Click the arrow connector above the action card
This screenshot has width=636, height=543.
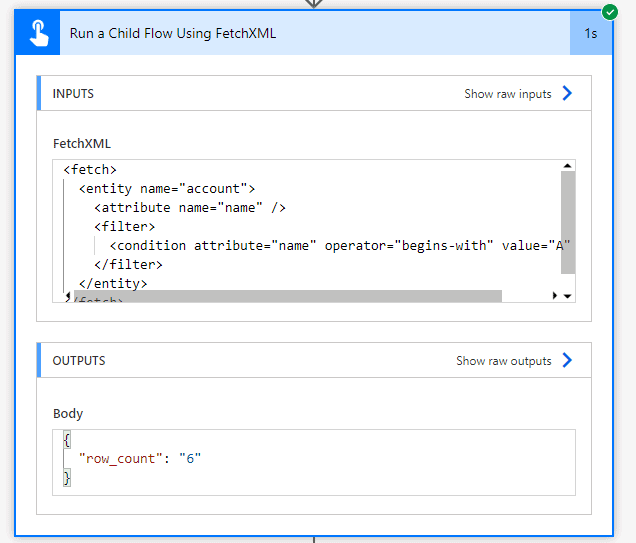[314, 4]
